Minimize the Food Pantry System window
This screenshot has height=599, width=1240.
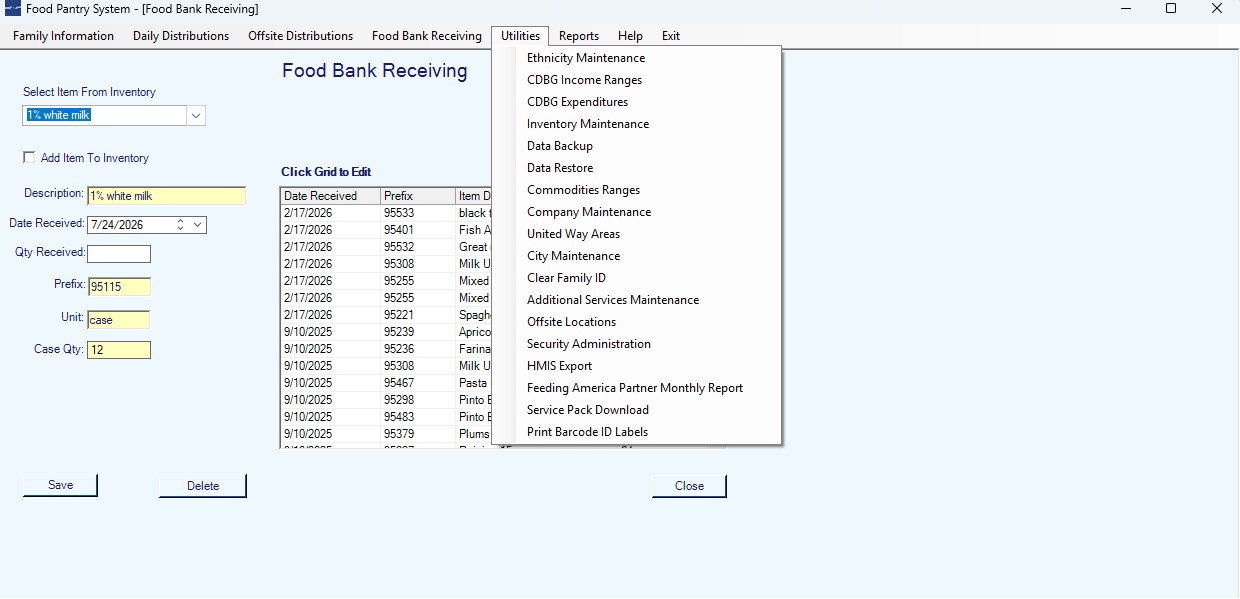click(x=1126, y=9)
